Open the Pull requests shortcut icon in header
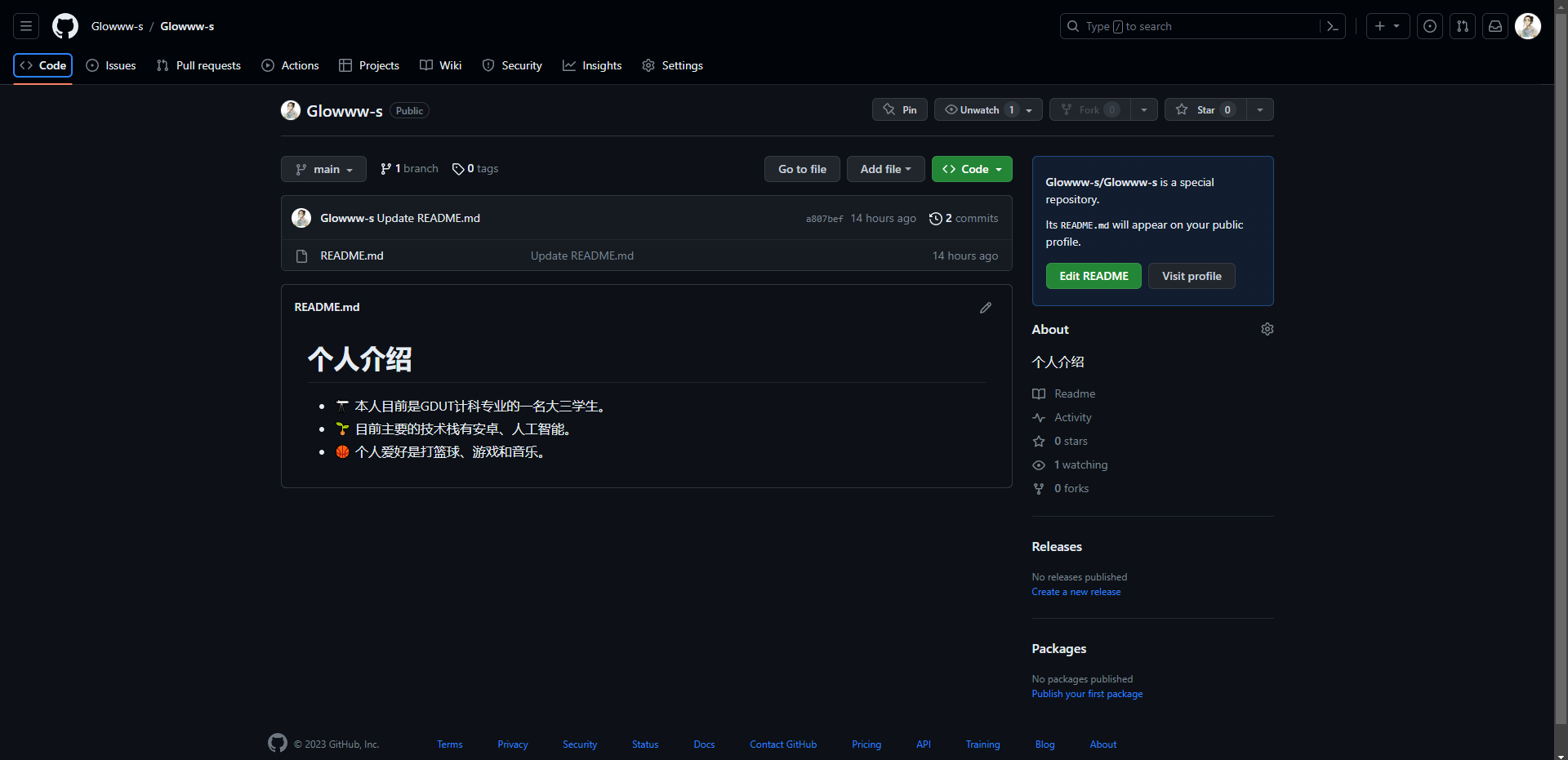 [x=1463, y=26]
